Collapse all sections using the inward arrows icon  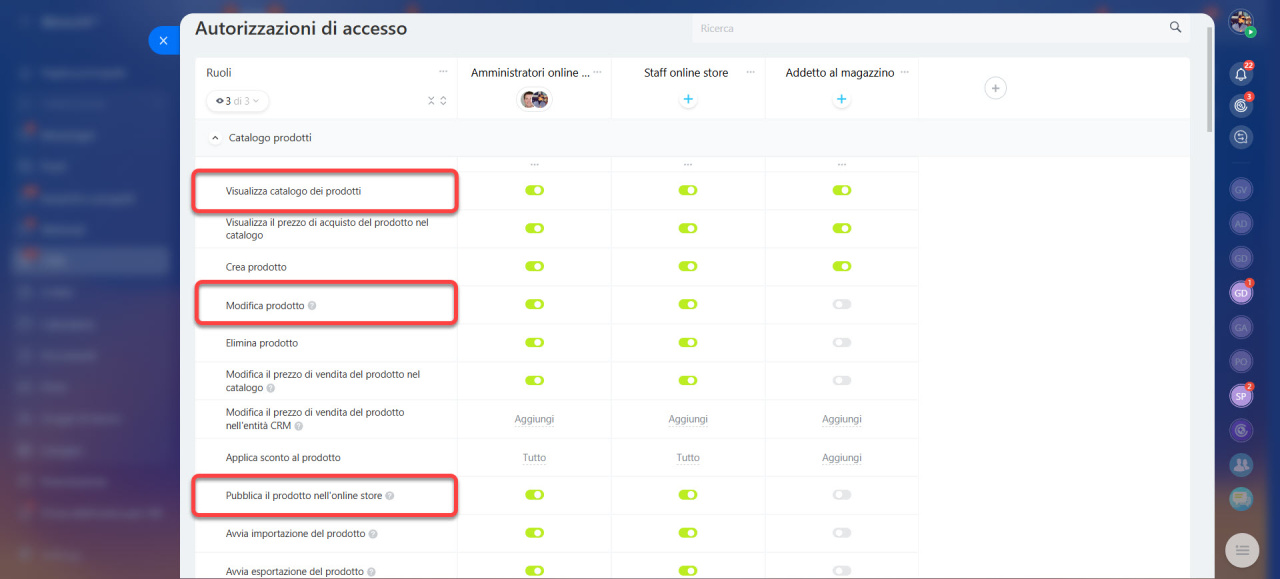coord(431,101)
